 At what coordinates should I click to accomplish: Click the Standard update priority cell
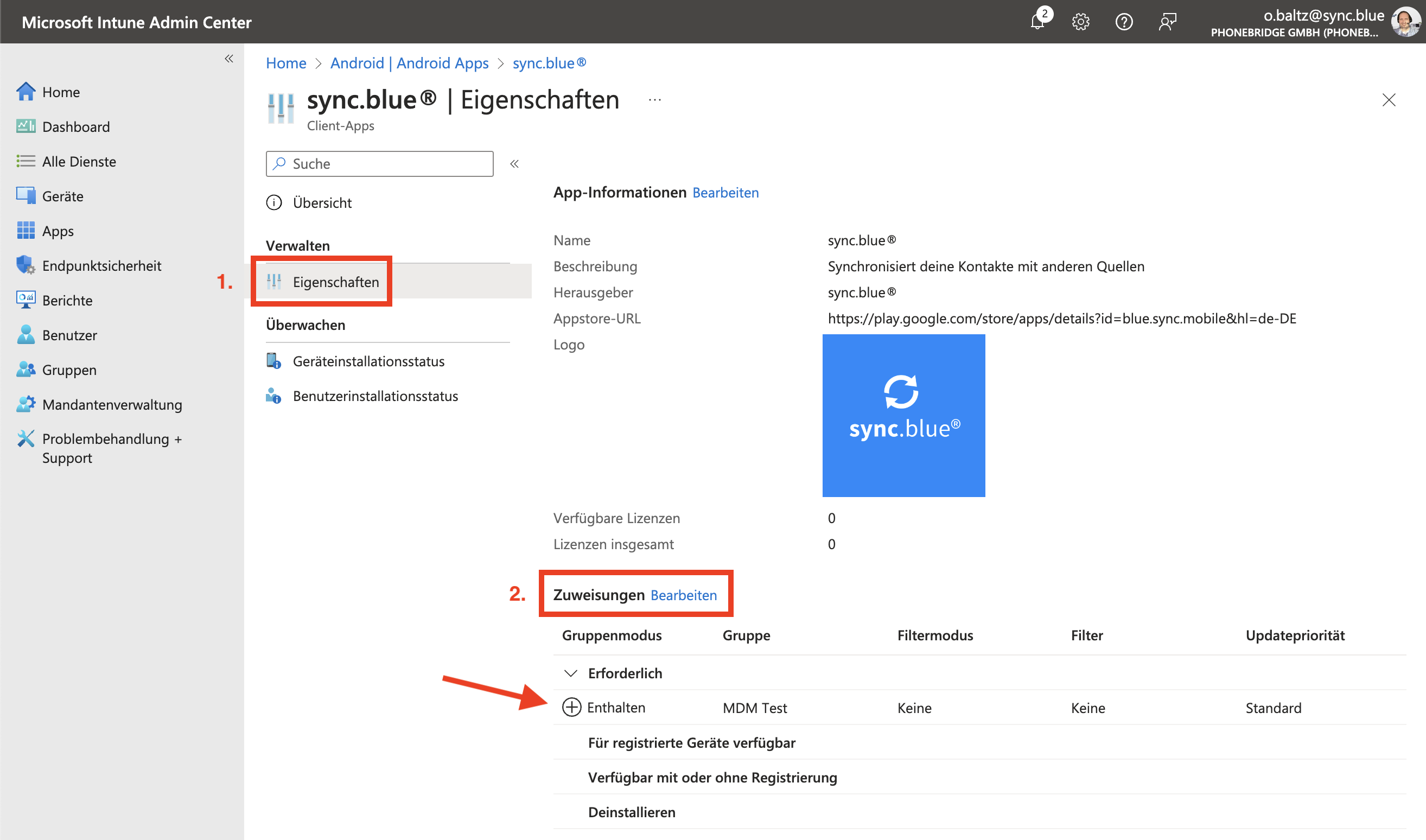pos(1272,708)
